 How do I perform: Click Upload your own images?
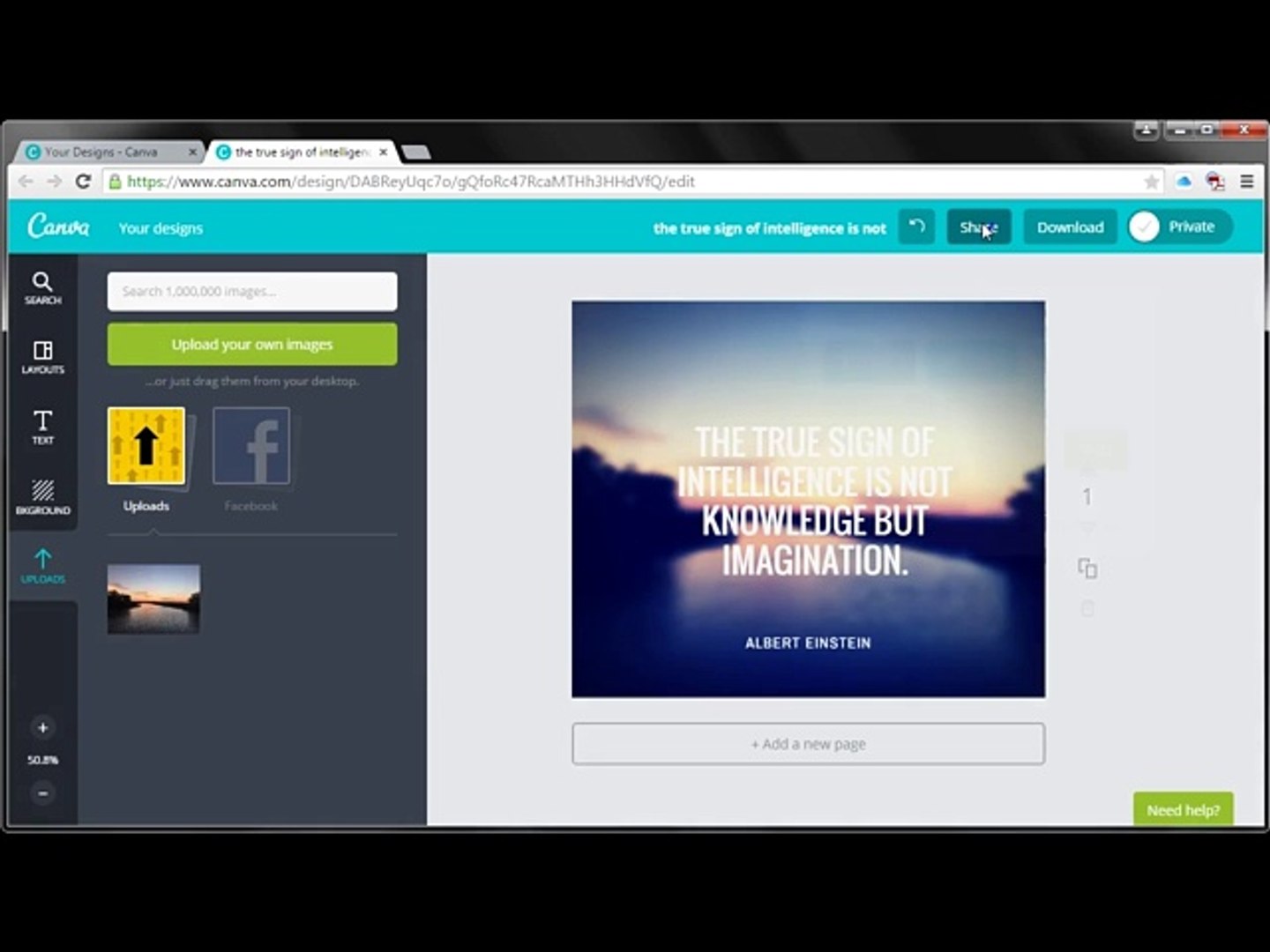[x=252, y=344]
